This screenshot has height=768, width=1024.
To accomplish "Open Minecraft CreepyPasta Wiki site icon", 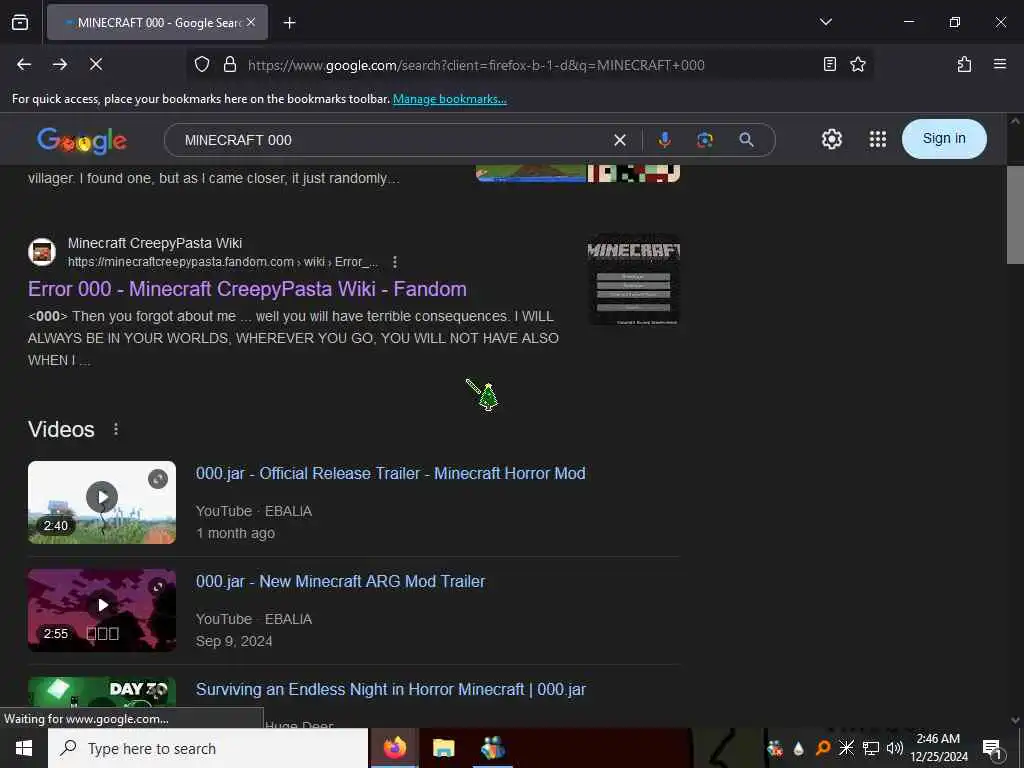I will coord(42,252).
